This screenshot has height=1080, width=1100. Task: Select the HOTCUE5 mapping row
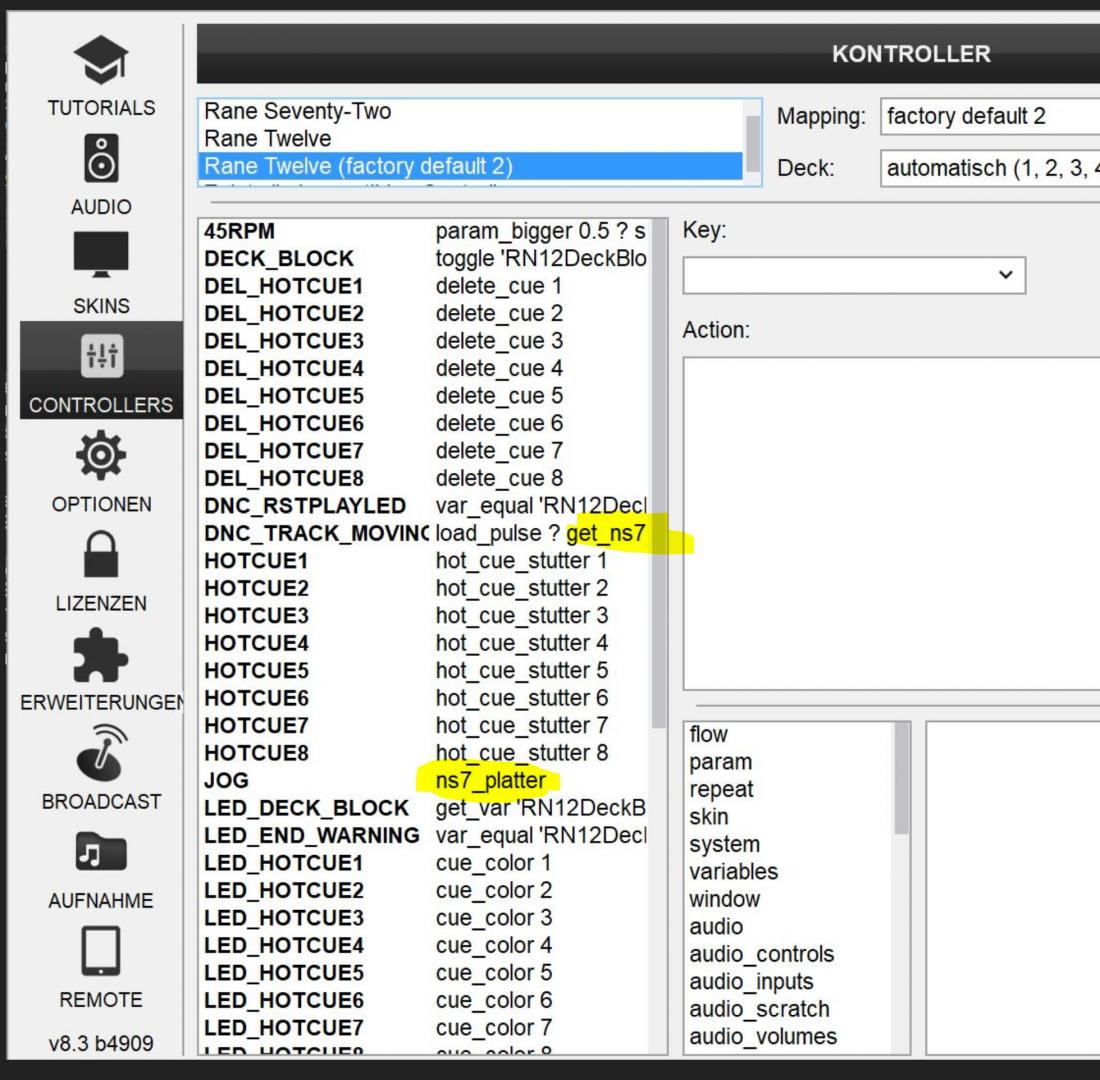pyautogui.click(x=425, y=670)
